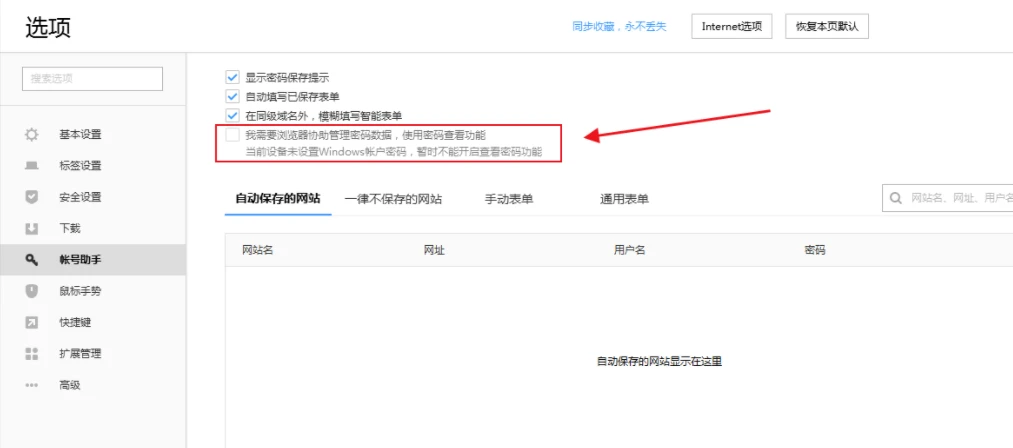Image resolution: width=1013 pixels, height=448 pixels.
Task: Tick the 我需要浏览器协助管理密码数据 checkbox
Action: click(233, 135)
